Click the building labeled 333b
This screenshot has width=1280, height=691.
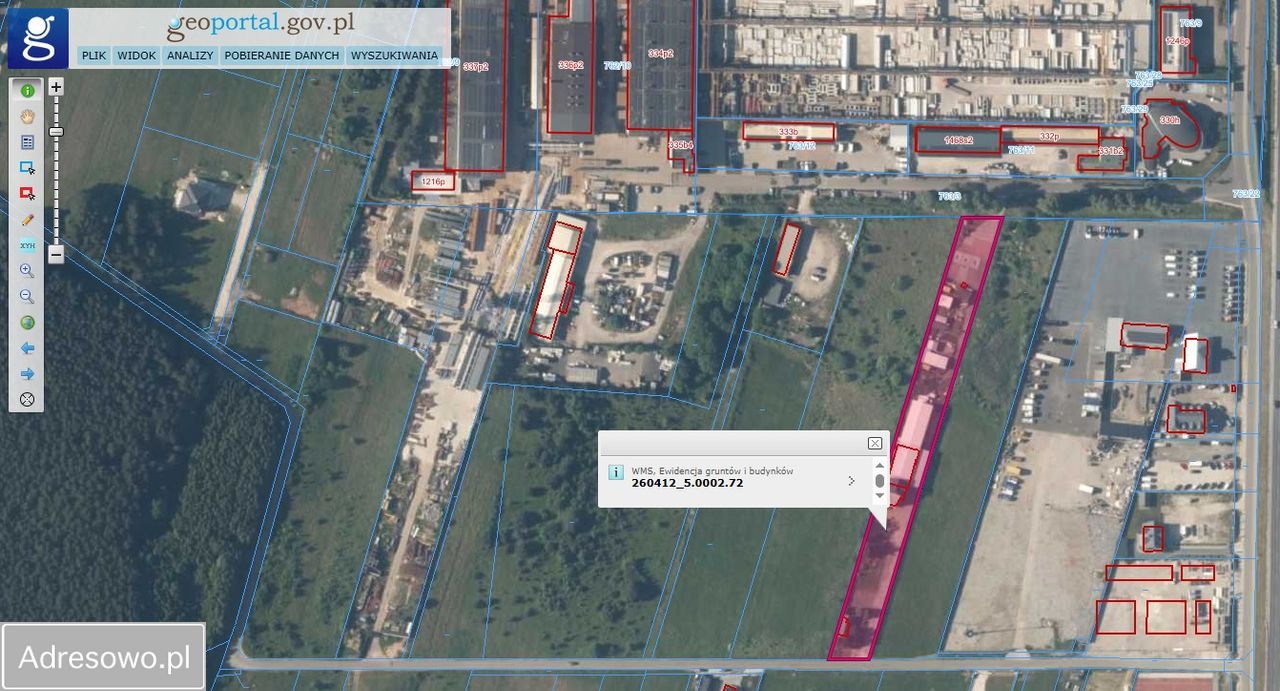click(788, 132)
